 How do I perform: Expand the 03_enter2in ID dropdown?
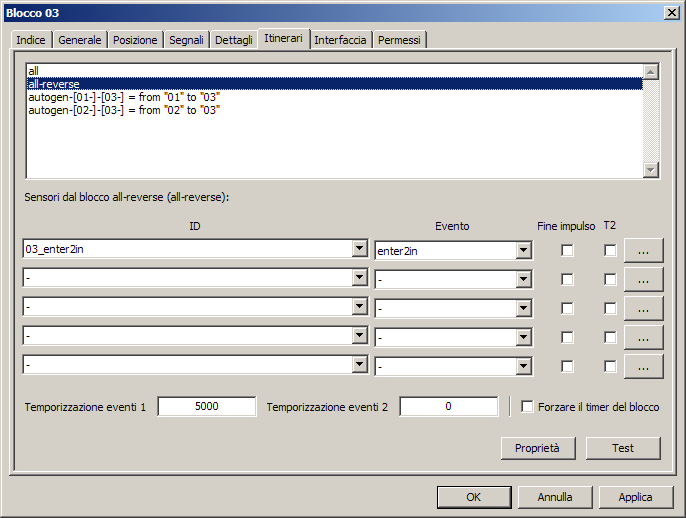point(359,250)
